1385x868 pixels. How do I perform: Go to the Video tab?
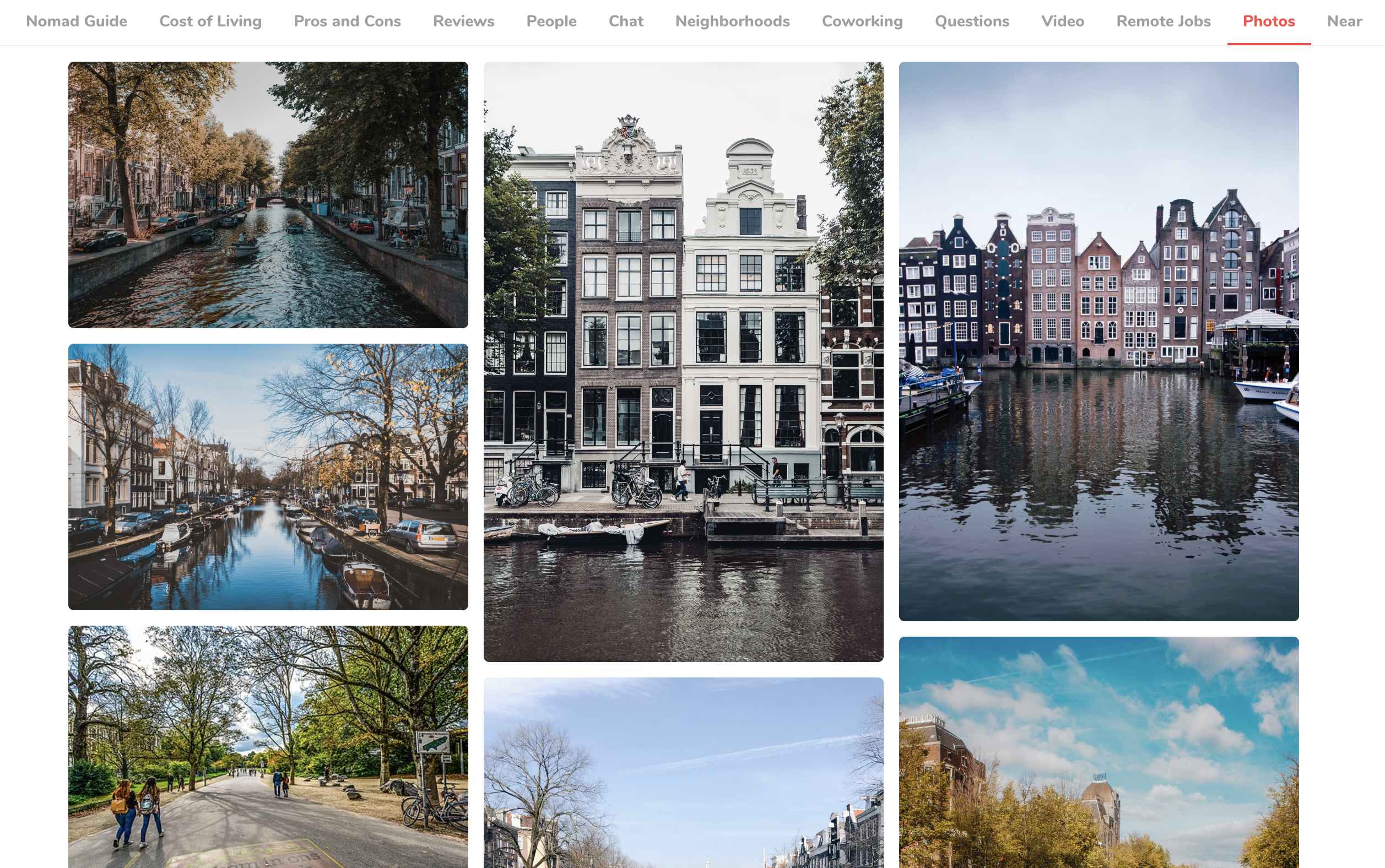(x=1062, y=21)
